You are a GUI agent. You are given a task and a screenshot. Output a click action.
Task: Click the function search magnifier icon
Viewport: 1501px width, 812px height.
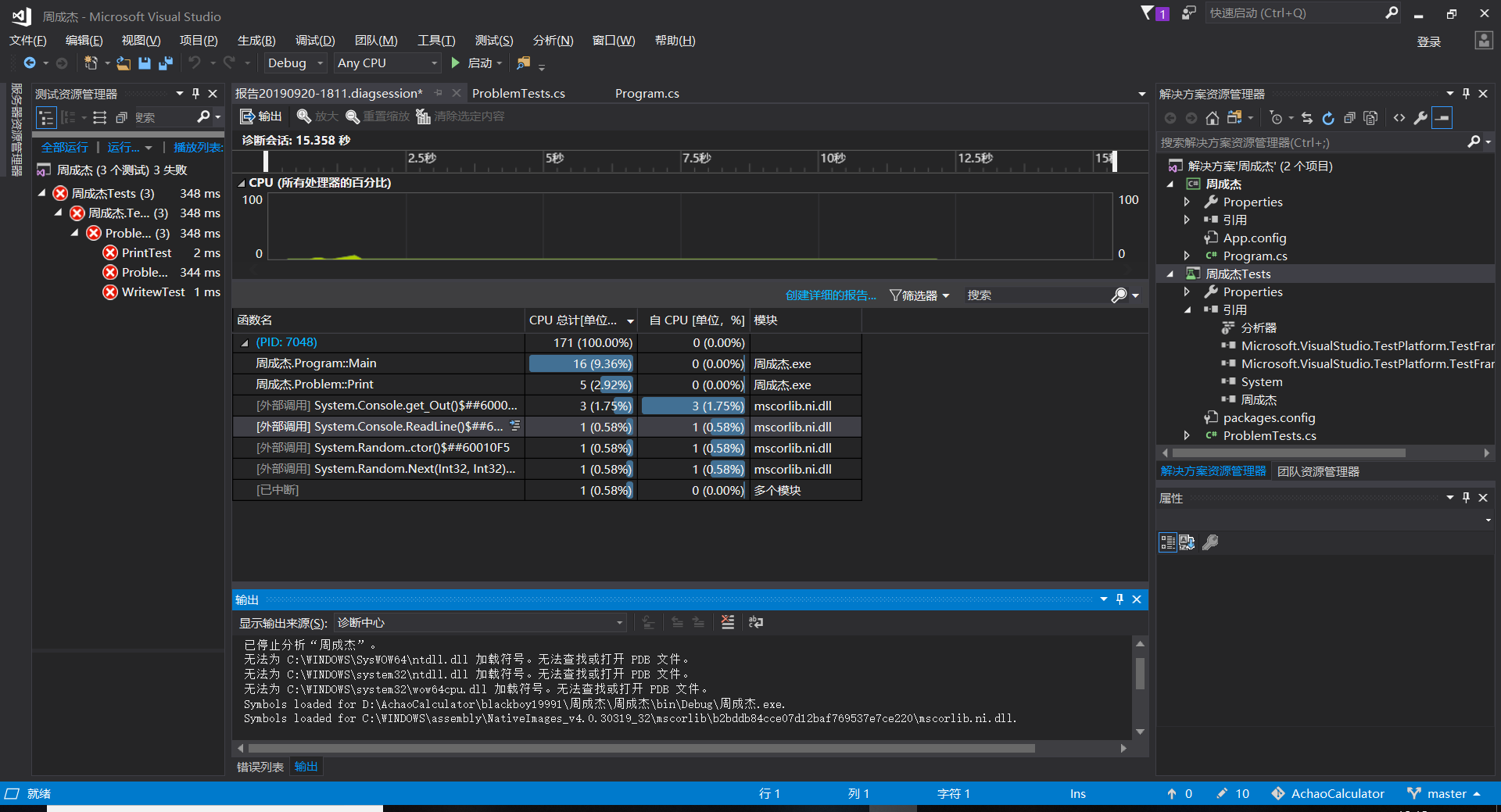(x=1119, y=295)
